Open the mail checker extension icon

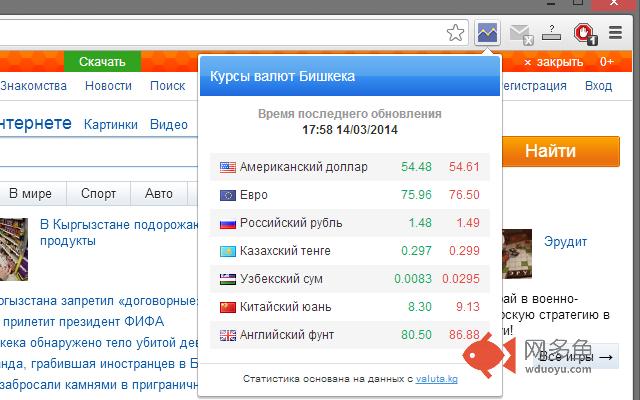coord(521,34)
